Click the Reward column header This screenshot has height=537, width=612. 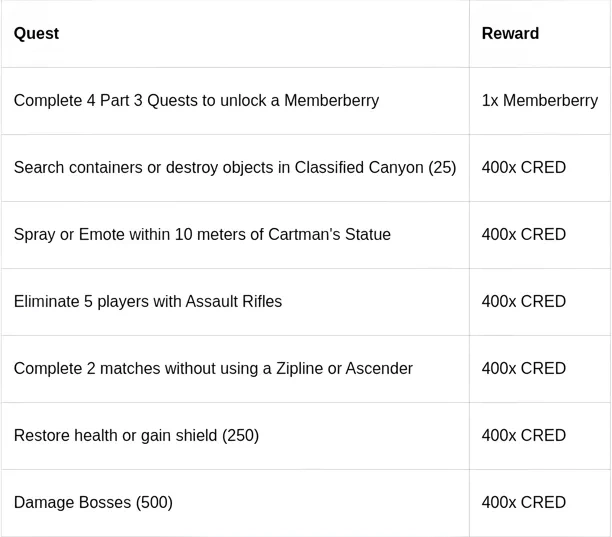[510, 34]
